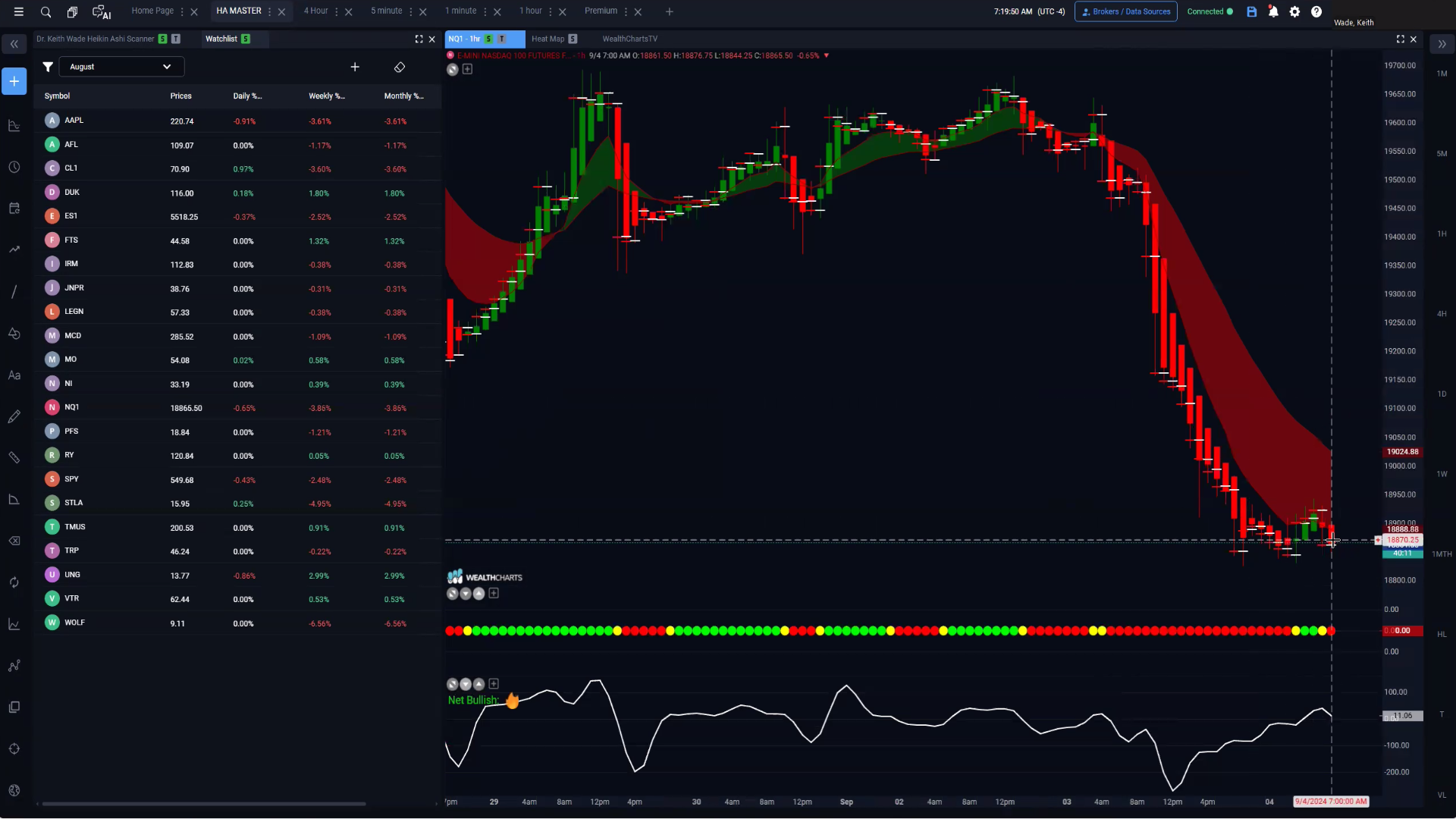Open kebab menu for 1 minute tab
The width and height of the screenshot is (1456, 819).
[x=485, y=11]
